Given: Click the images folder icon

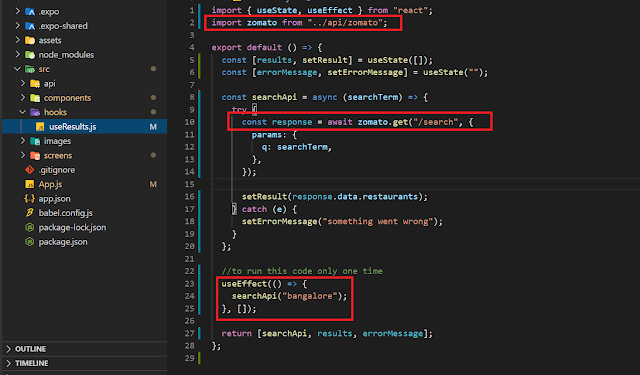Looking at the screenshot, I should (35, 141).
